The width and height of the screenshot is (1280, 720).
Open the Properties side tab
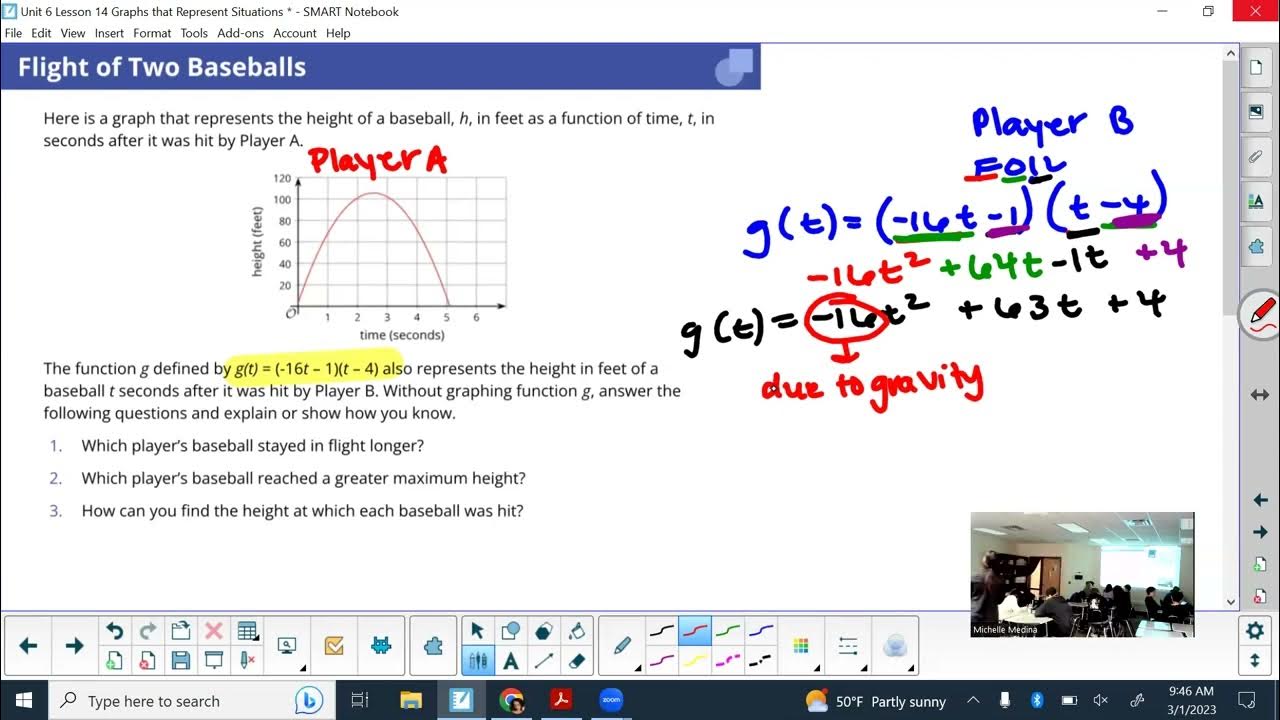click(x=1256, y=201)
